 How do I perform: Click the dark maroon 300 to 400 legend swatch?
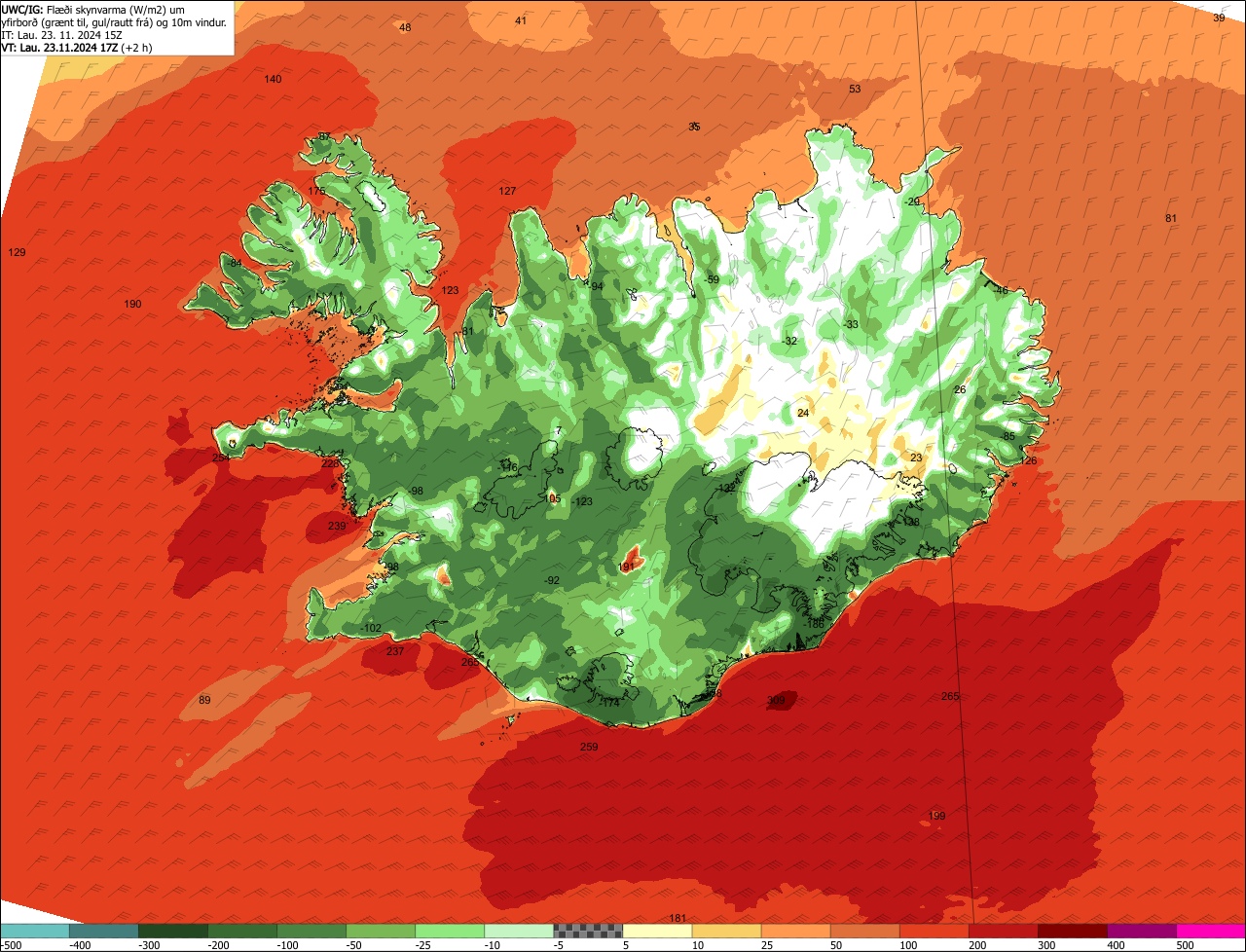tap(1072, 931)
